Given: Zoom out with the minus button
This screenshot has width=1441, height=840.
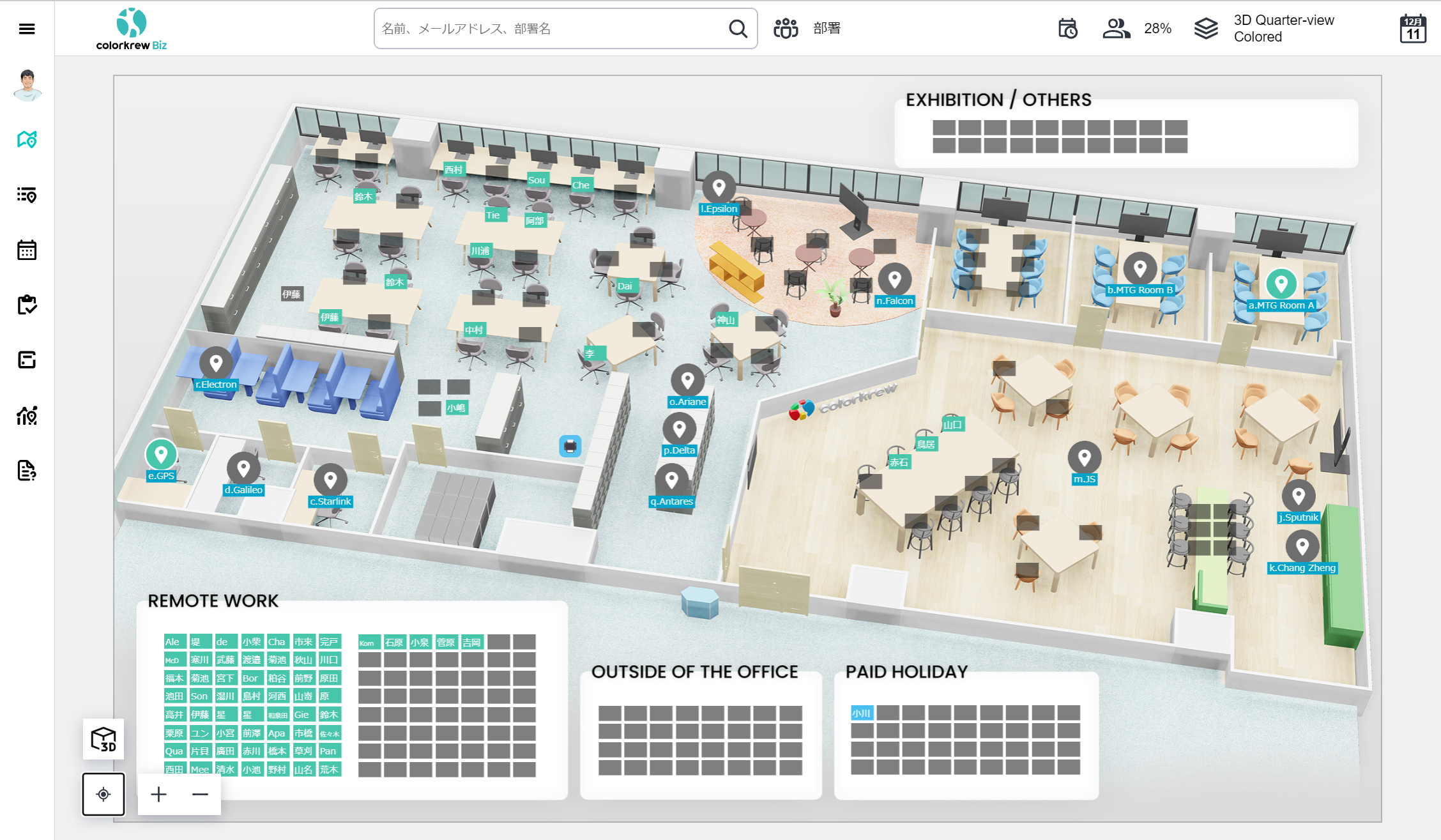Looking at the screenshot, I should 200,794.
